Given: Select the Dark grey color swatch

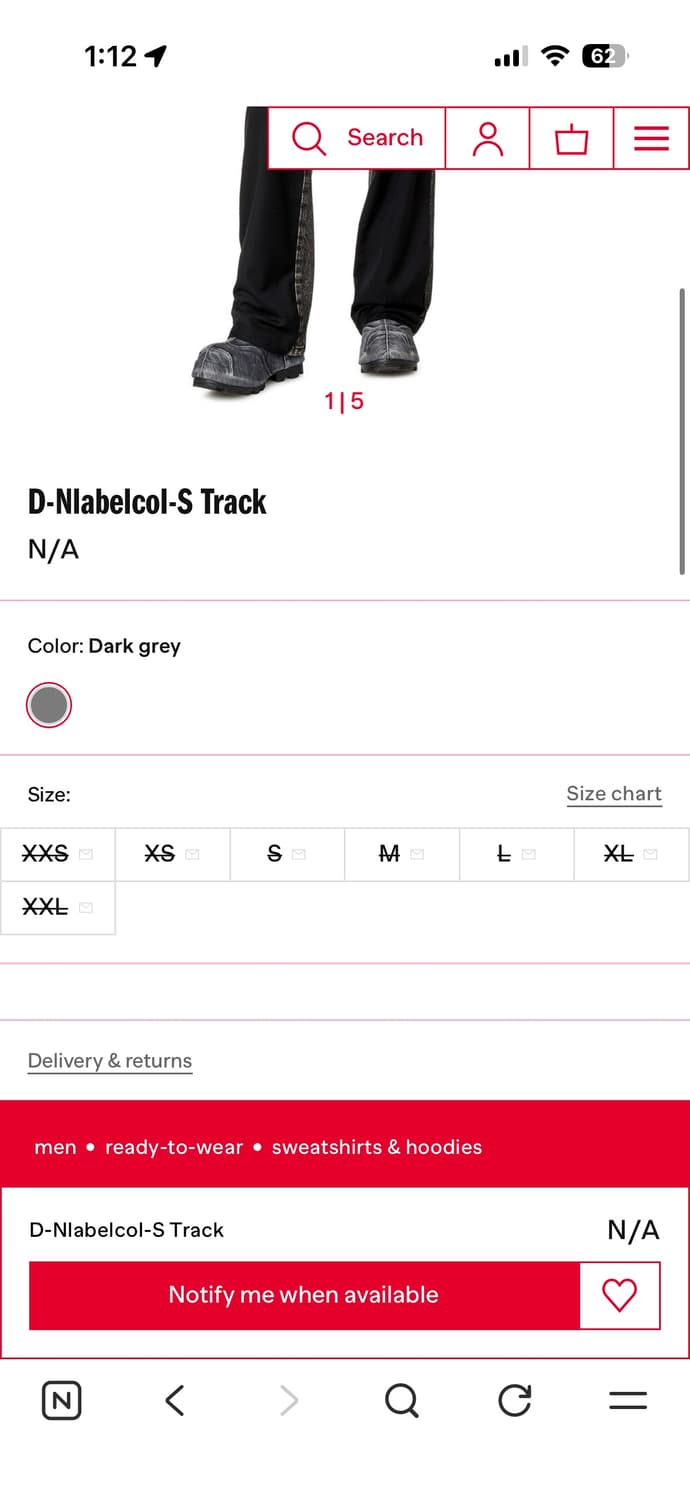Looking at the screenshot, I should [x=49, y=706].
